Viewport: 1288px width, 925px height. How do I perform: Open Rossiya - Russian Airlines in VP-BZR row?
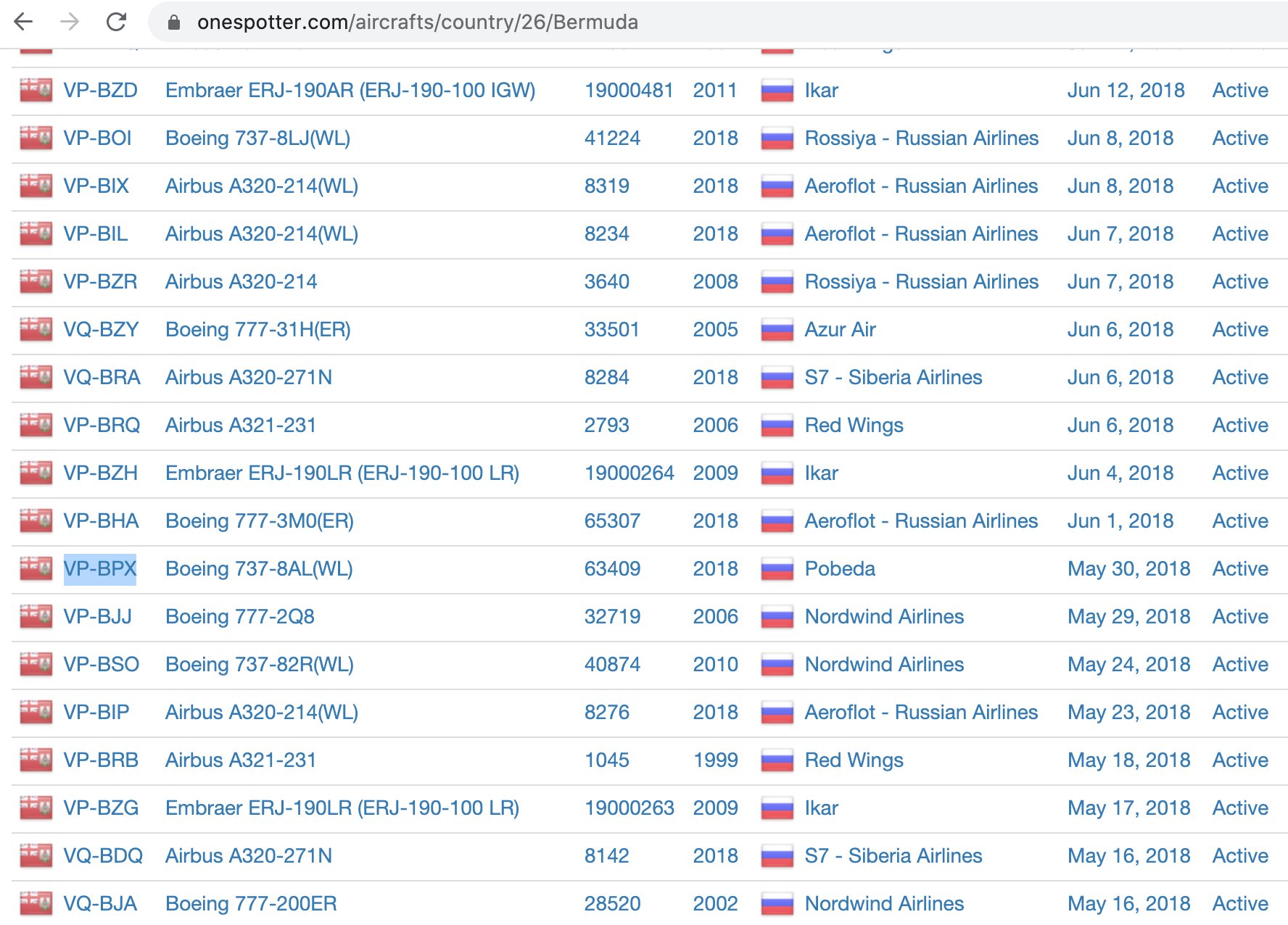tap(922, 282)
